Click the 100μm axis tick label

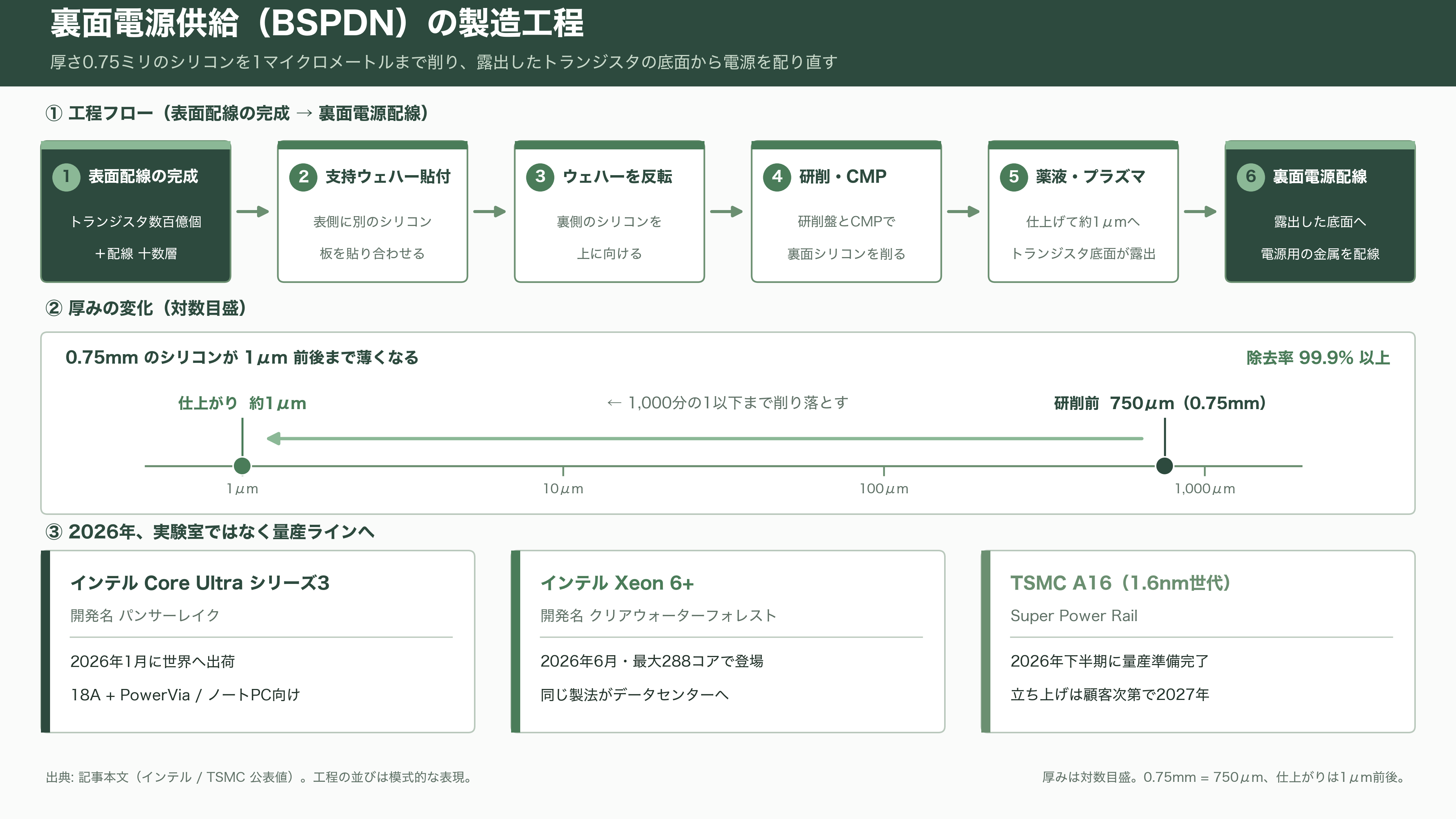coord(884,489)
